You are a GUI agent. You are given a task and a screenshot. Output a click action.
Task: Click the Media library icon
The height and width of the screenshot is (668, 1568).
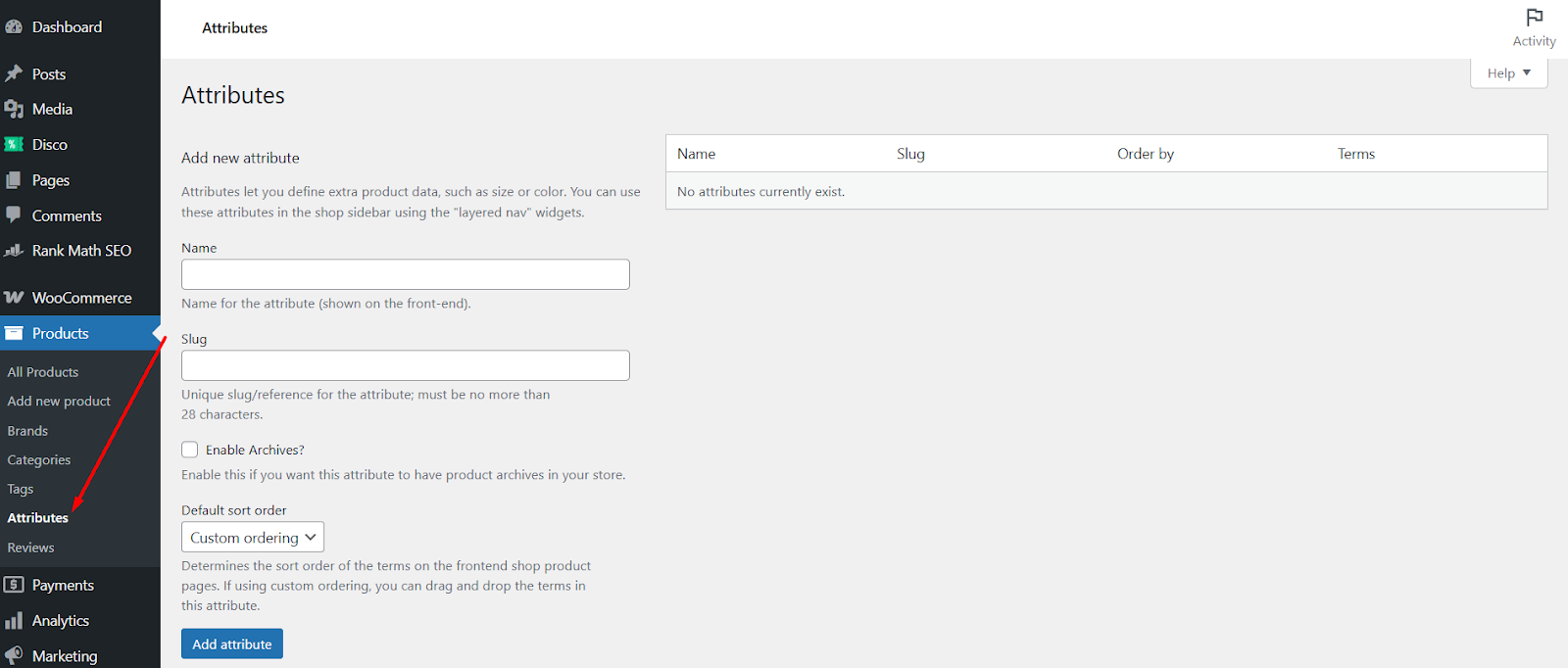click(x=14, y=109)
